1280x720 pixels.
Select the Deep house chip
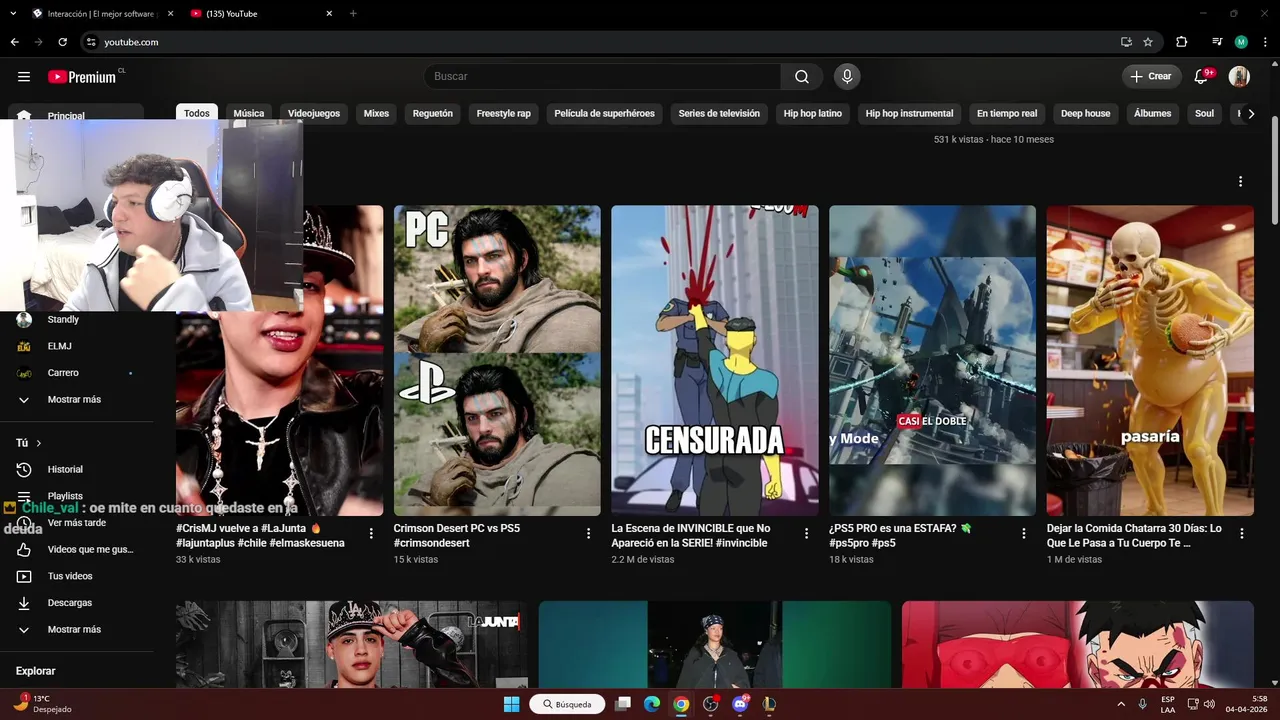click(x=1086, y=113)
